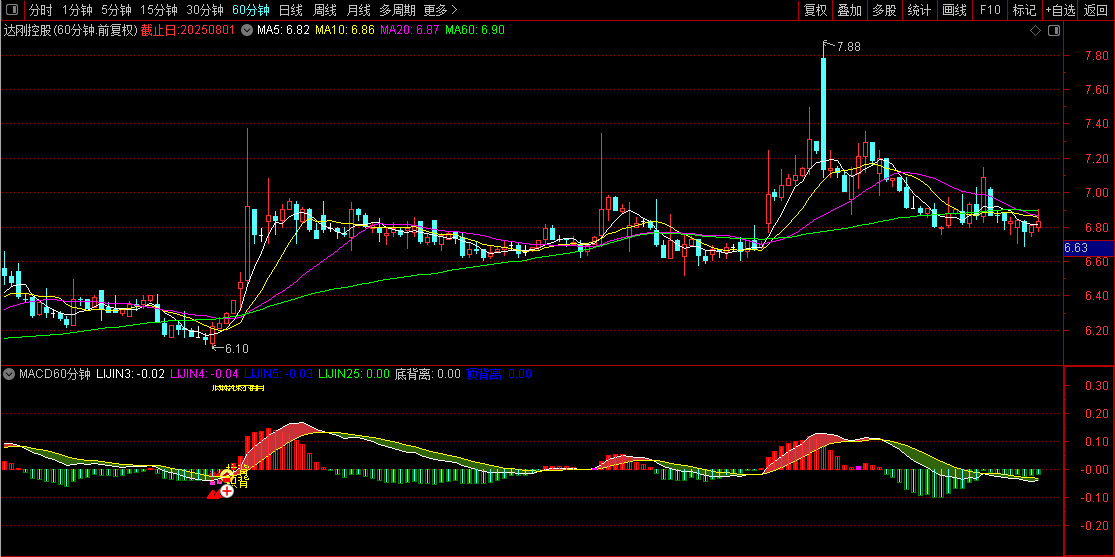
Task: Open the 多股 multi-stock view
Action: point(884,10)
